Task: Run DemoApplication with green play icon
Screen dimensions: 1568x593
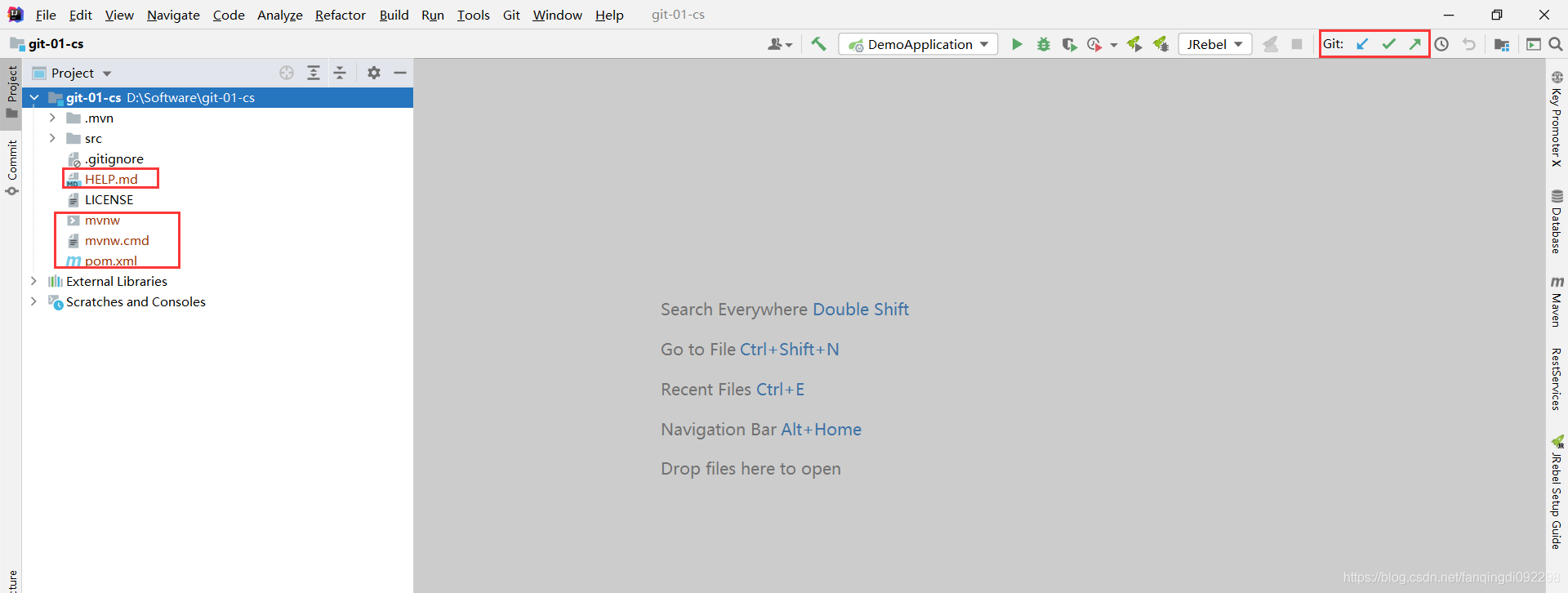Action: 1017,44
